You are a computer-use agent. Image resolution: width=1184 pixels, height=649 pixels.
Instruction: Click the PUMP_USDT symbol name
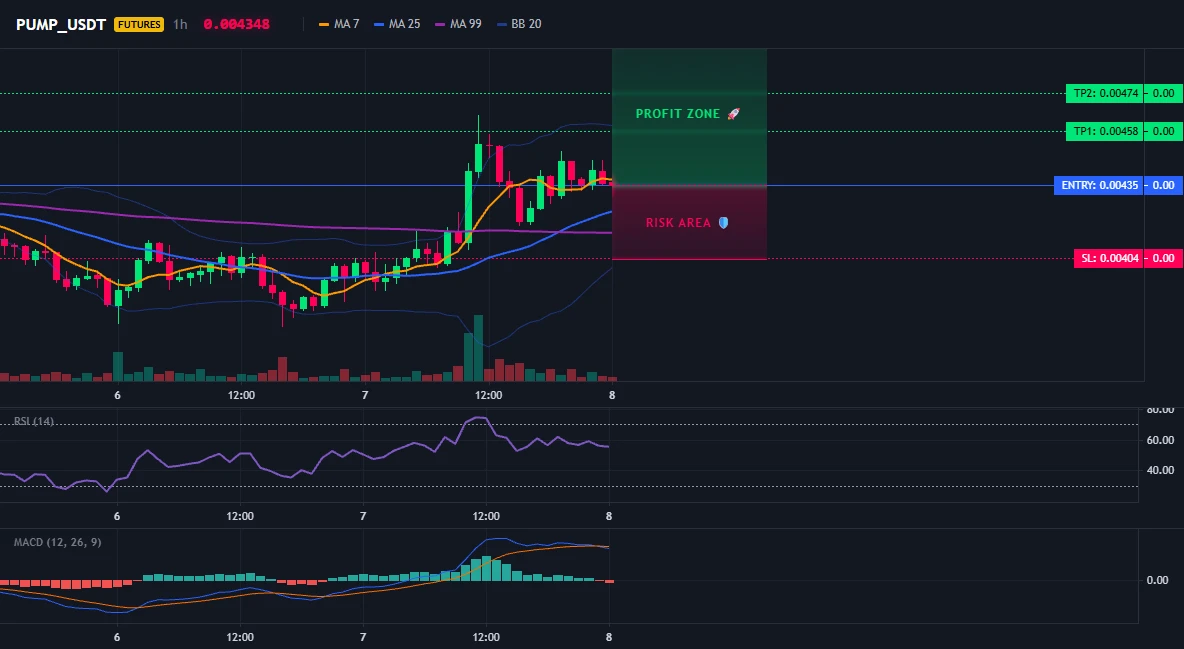coord(61,24)
